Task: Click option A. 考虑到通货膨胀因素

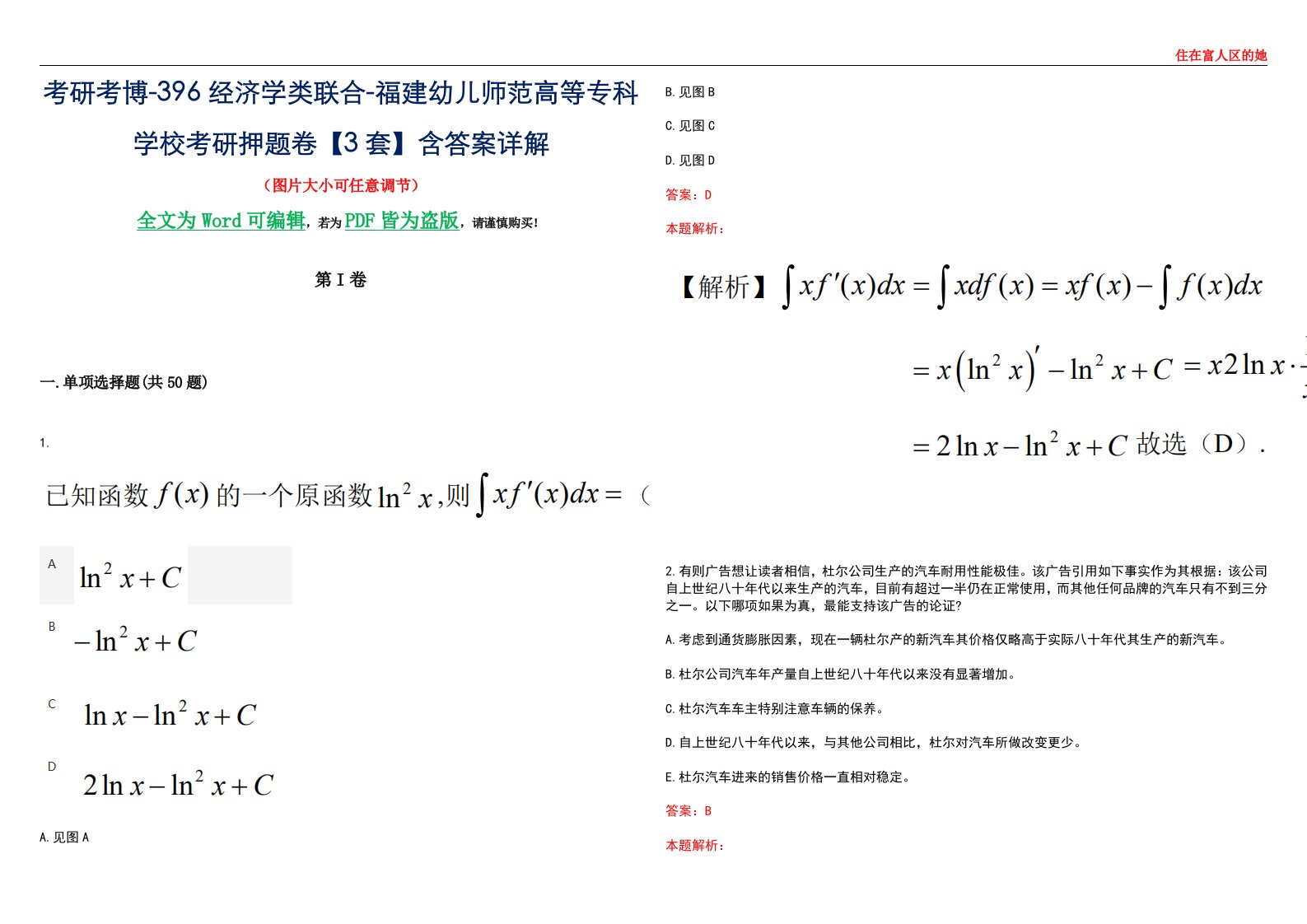Action: [x=947, y=639]
